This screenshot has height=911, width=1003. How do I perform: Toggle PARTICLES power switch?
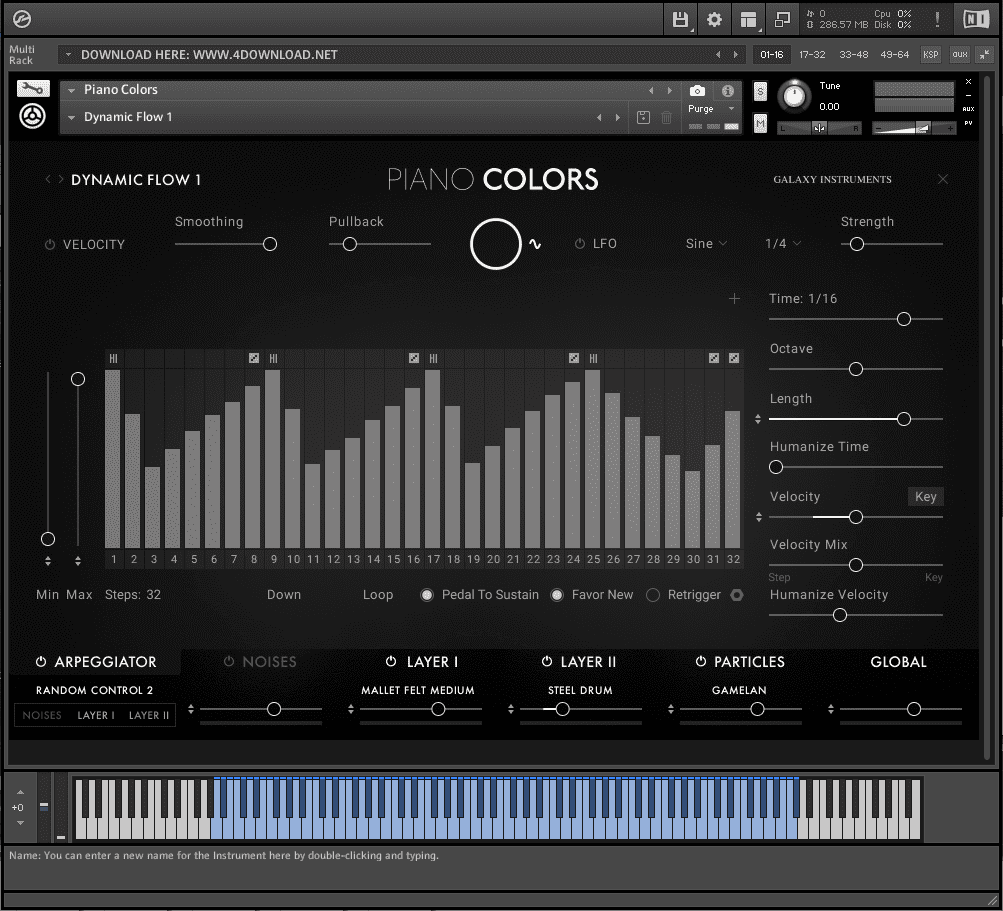point(701,661)
